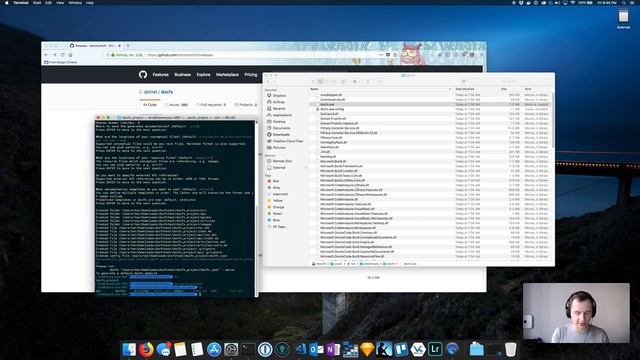This screenshot has height=360, width=640.
Task: Switch to the GitHub Projects tab
Action: (x=246, y=105)
